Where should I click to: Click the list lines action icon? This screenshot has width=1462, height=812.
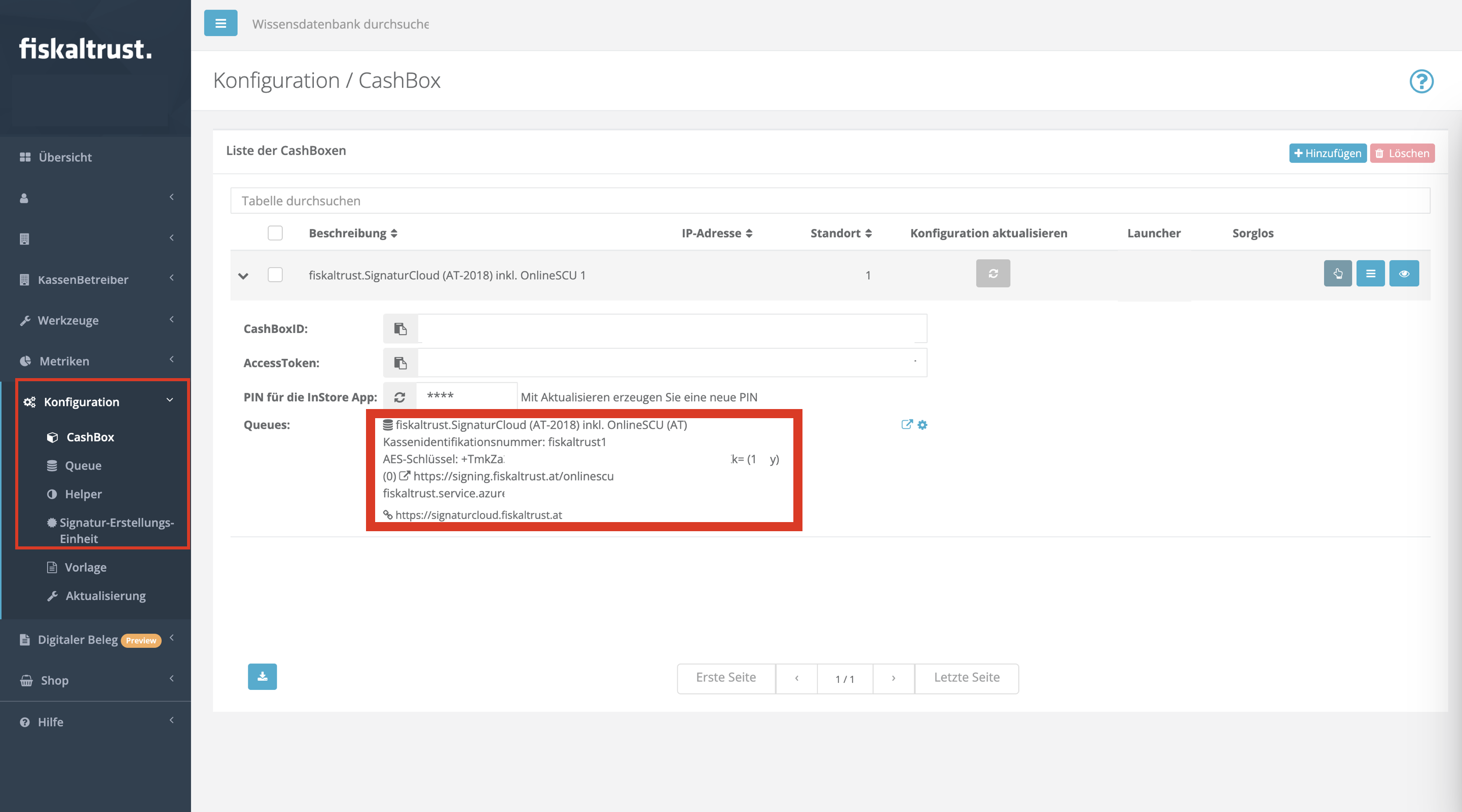pyautogui.click(x=1371, y=274)
